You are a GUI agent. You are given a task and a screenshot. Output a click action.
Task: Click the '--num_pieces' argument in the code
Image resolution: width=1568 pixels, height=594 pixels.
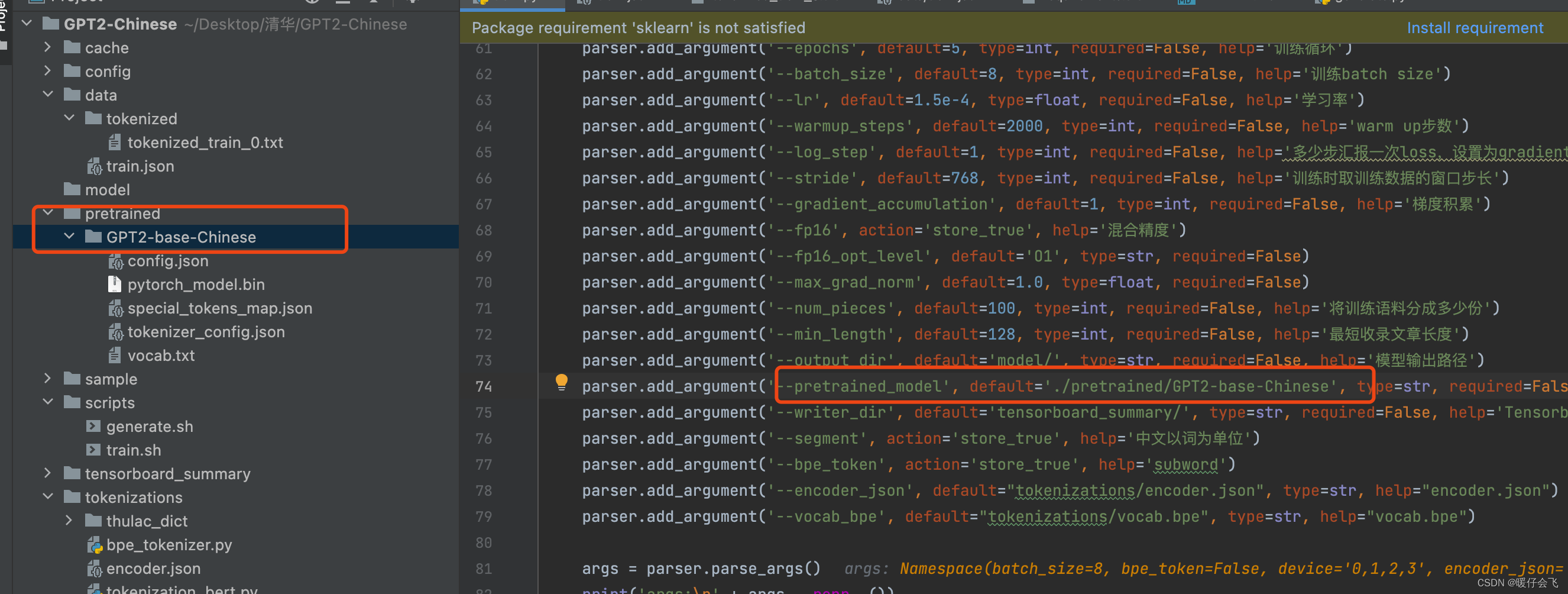(x=831, y=308)
